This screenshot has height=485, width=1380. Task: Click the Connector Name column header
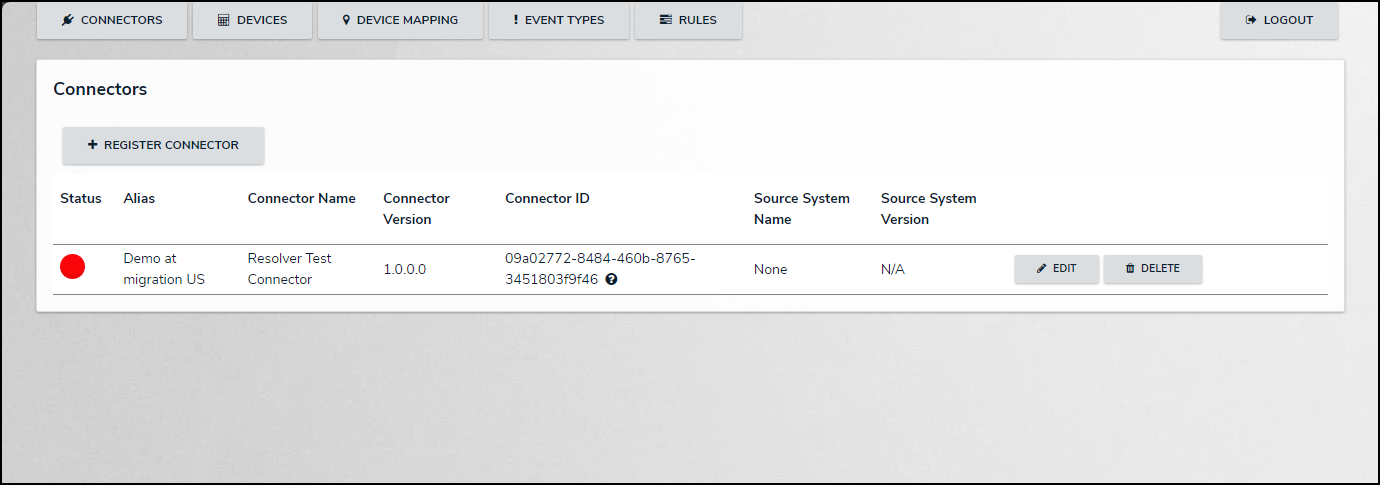(x=301, y=198)
